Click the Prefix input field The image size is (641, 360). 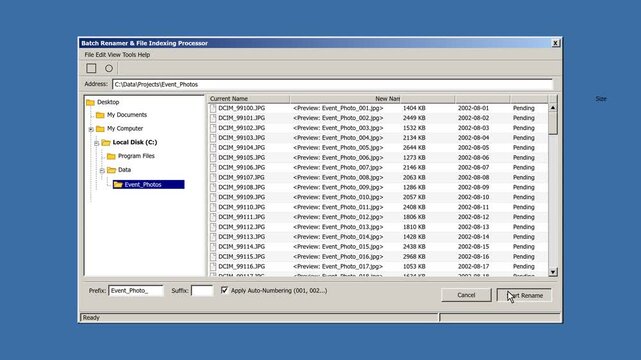click(136, 291)
